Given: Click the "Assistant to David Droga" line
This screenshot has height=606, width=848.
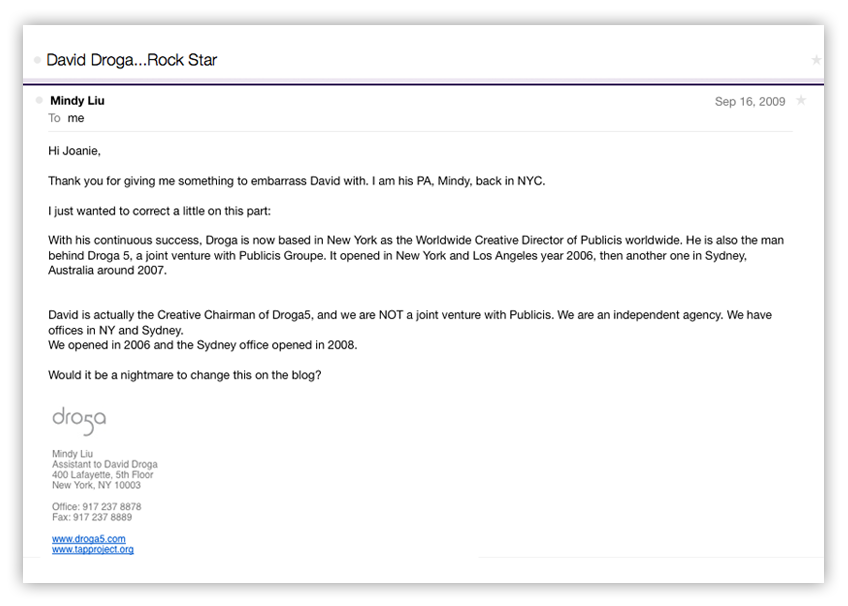Looking at the screenshot, I should tap(105, 464).
